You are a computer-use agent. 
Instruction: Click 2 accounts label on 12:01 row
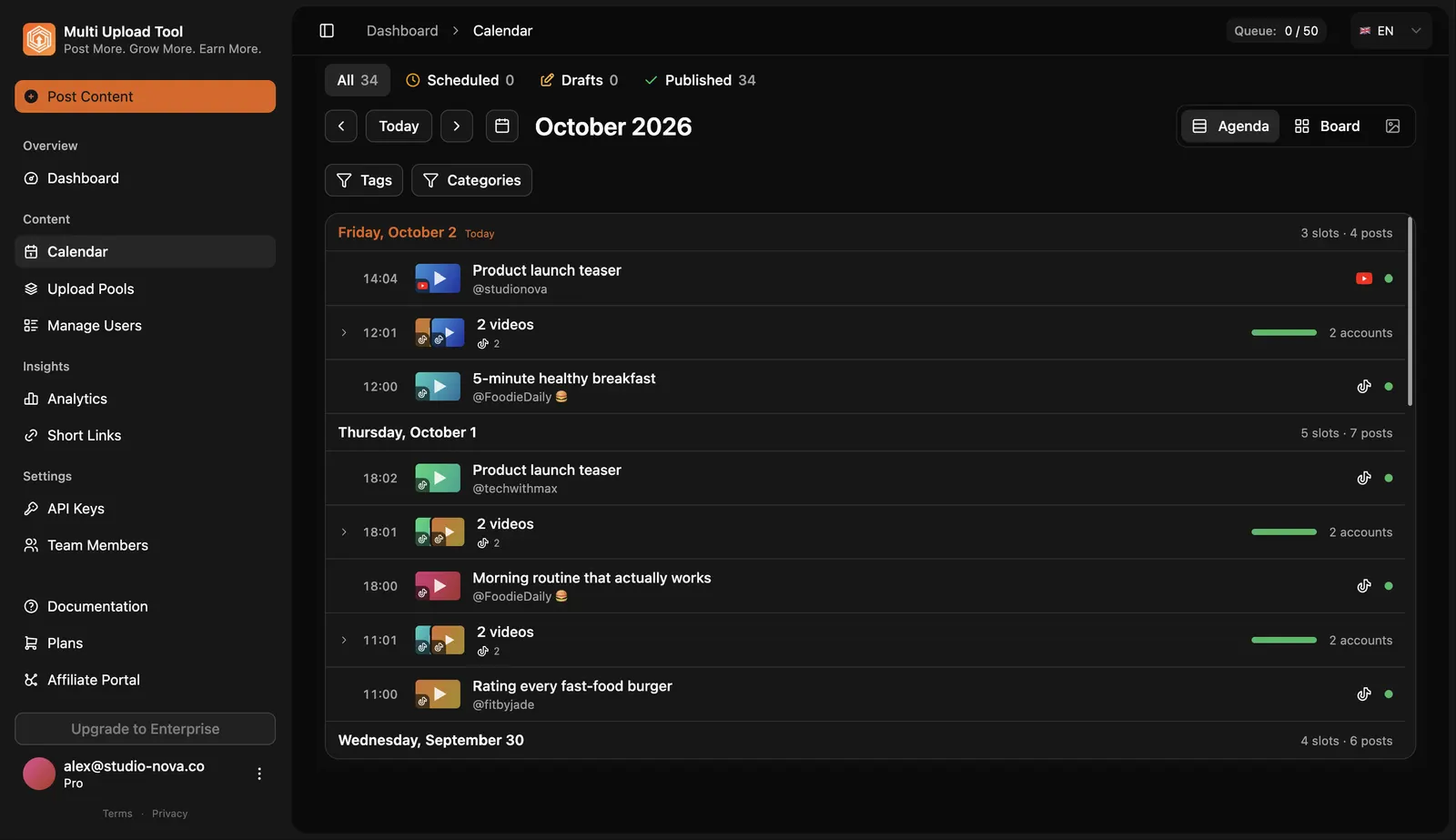1360,333
